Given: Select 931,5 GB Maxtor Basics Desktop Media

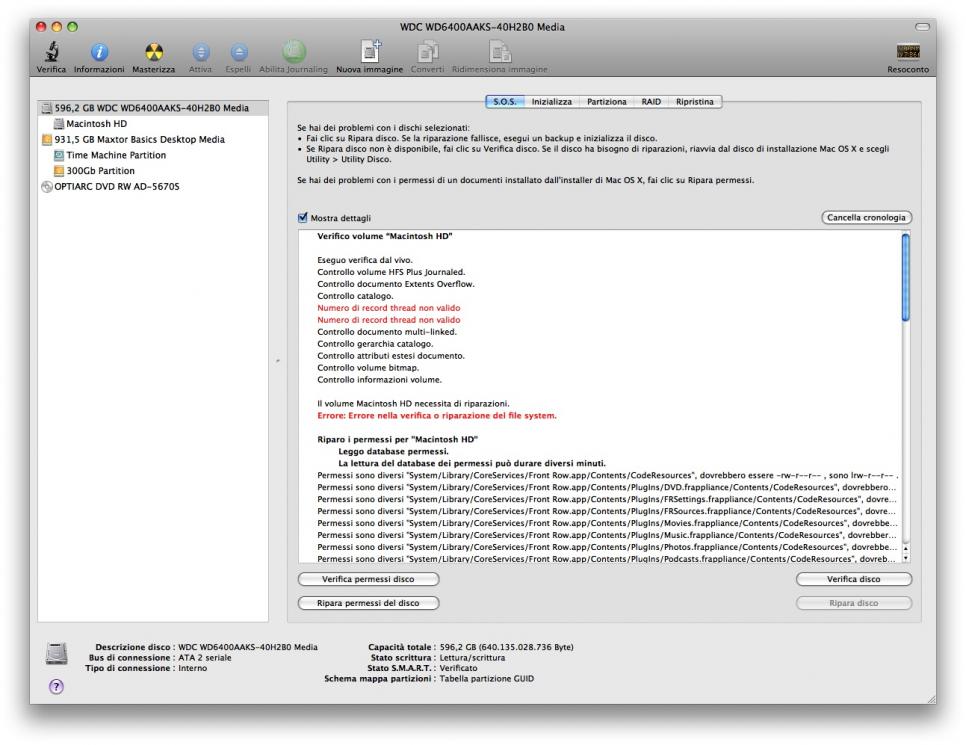Looking at the screenshot, I should coord(153,140).
